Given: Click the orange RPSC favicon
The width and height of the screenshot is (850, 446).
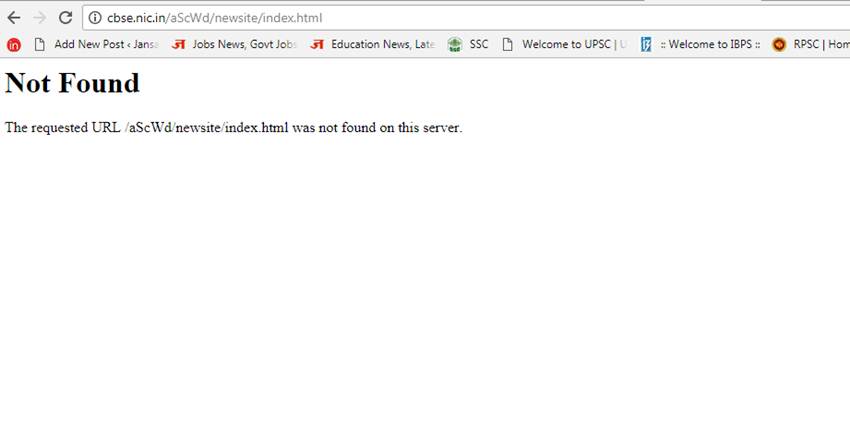Looking at the screenshot, I should (779, 44).
